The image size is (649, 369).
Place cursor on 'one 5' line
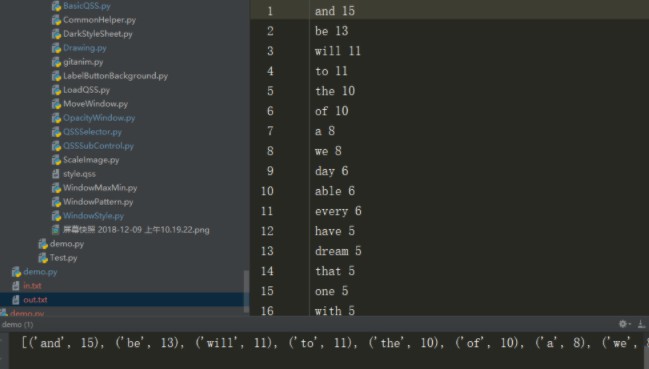(331, 291)
